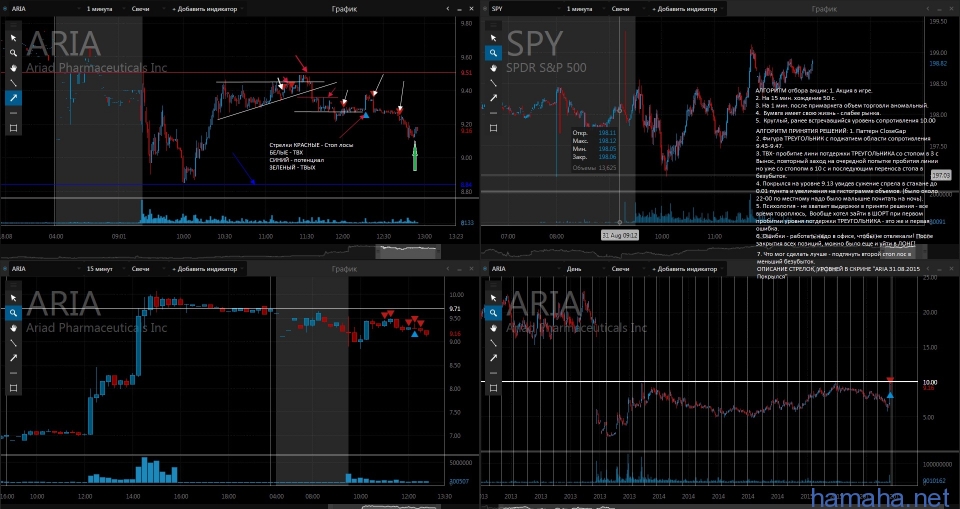The image size is (960, 509).
Task: Select the horizontal line tool in the SPY chart
Action: (493, 113)
